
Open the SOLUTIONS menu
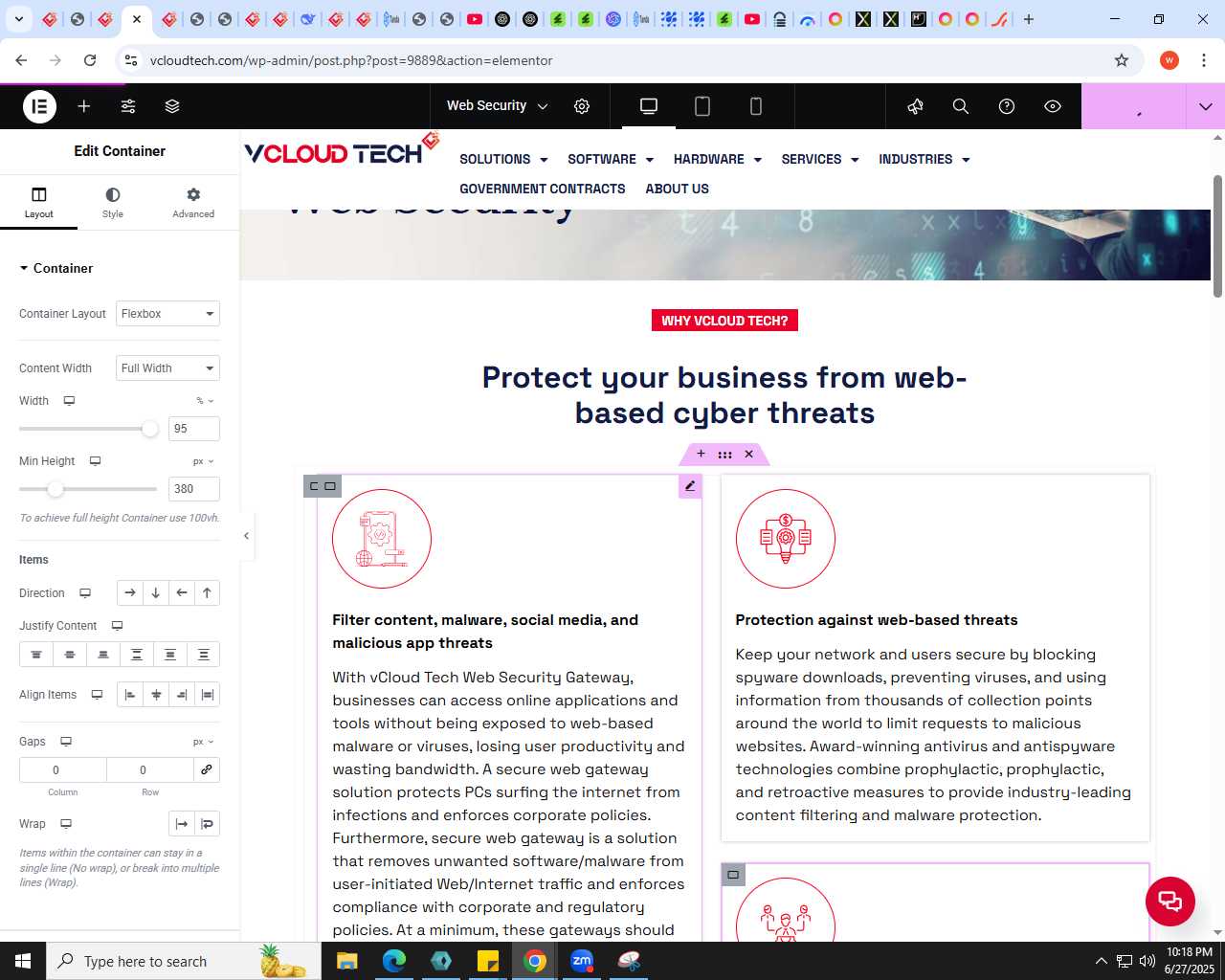(503, 159)
